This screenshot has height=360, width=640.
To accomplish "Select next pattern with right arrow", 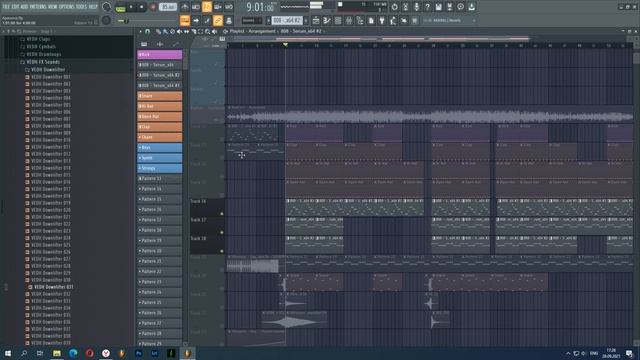I will (x=306, y=20).
